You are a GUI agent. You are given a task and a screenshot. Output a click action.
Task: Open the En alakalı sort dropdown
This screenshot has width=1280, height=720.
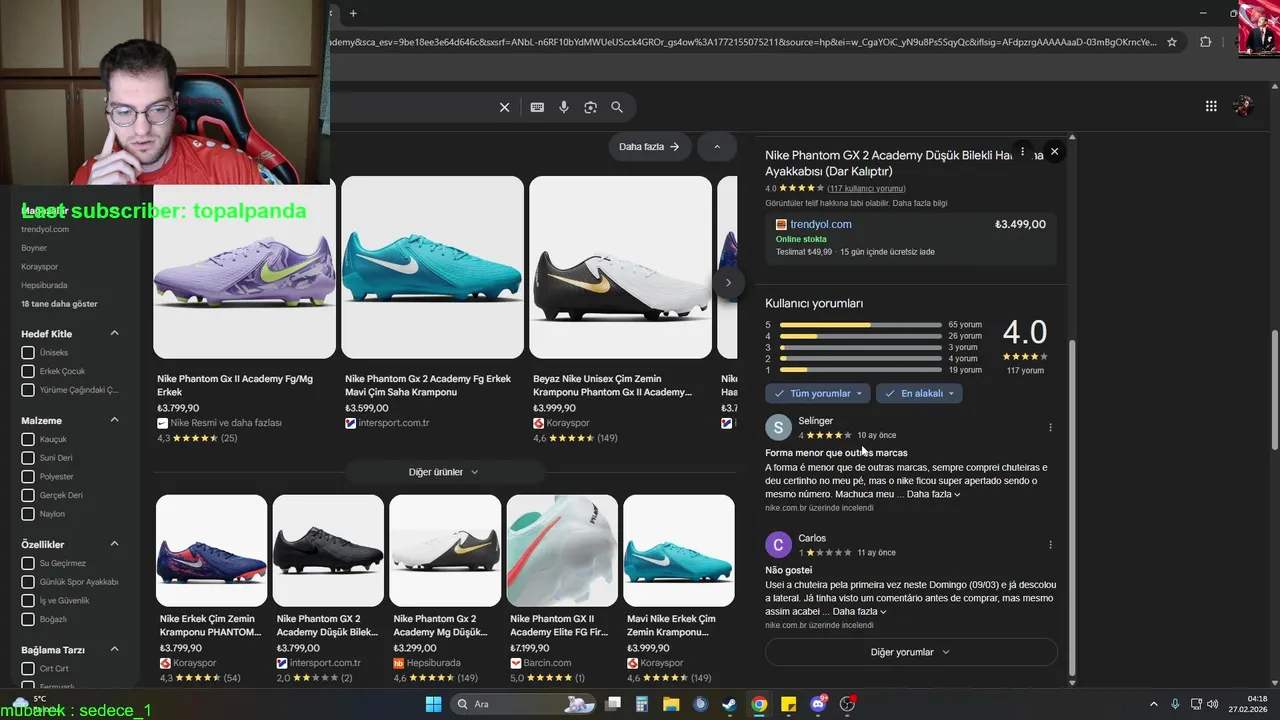point(919,393)
